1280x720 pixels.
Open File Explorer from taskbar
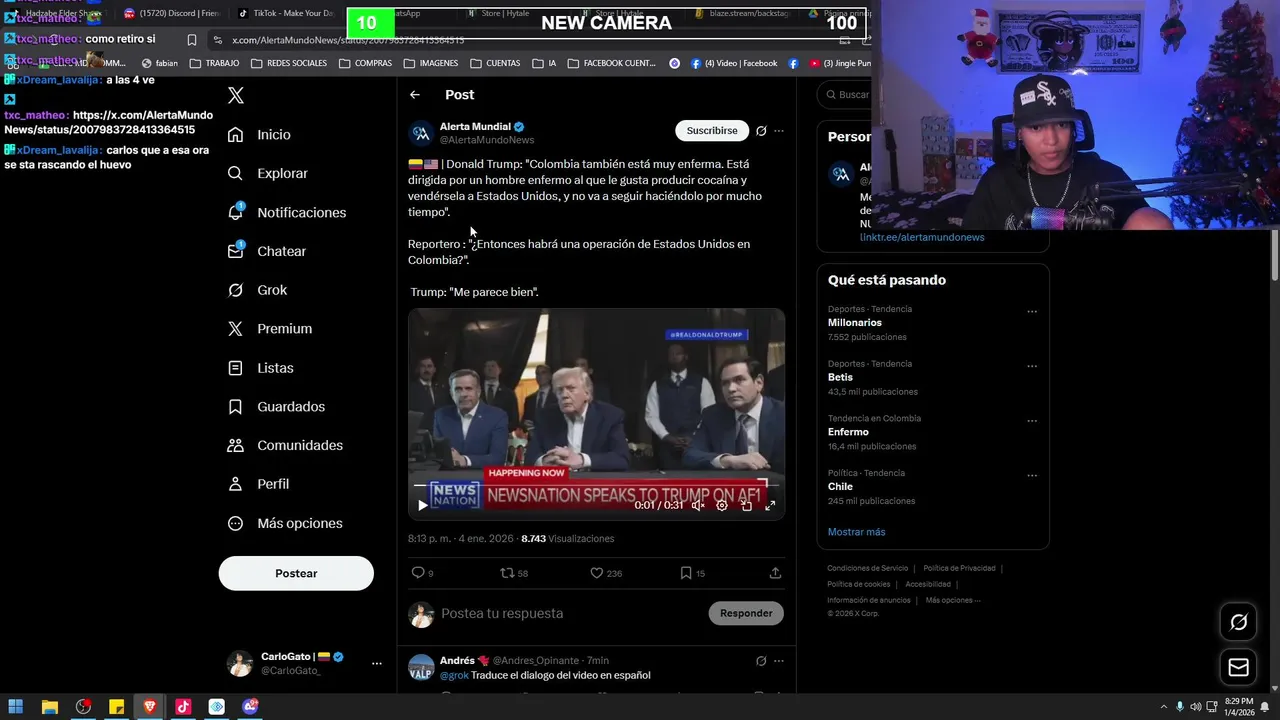49,707
